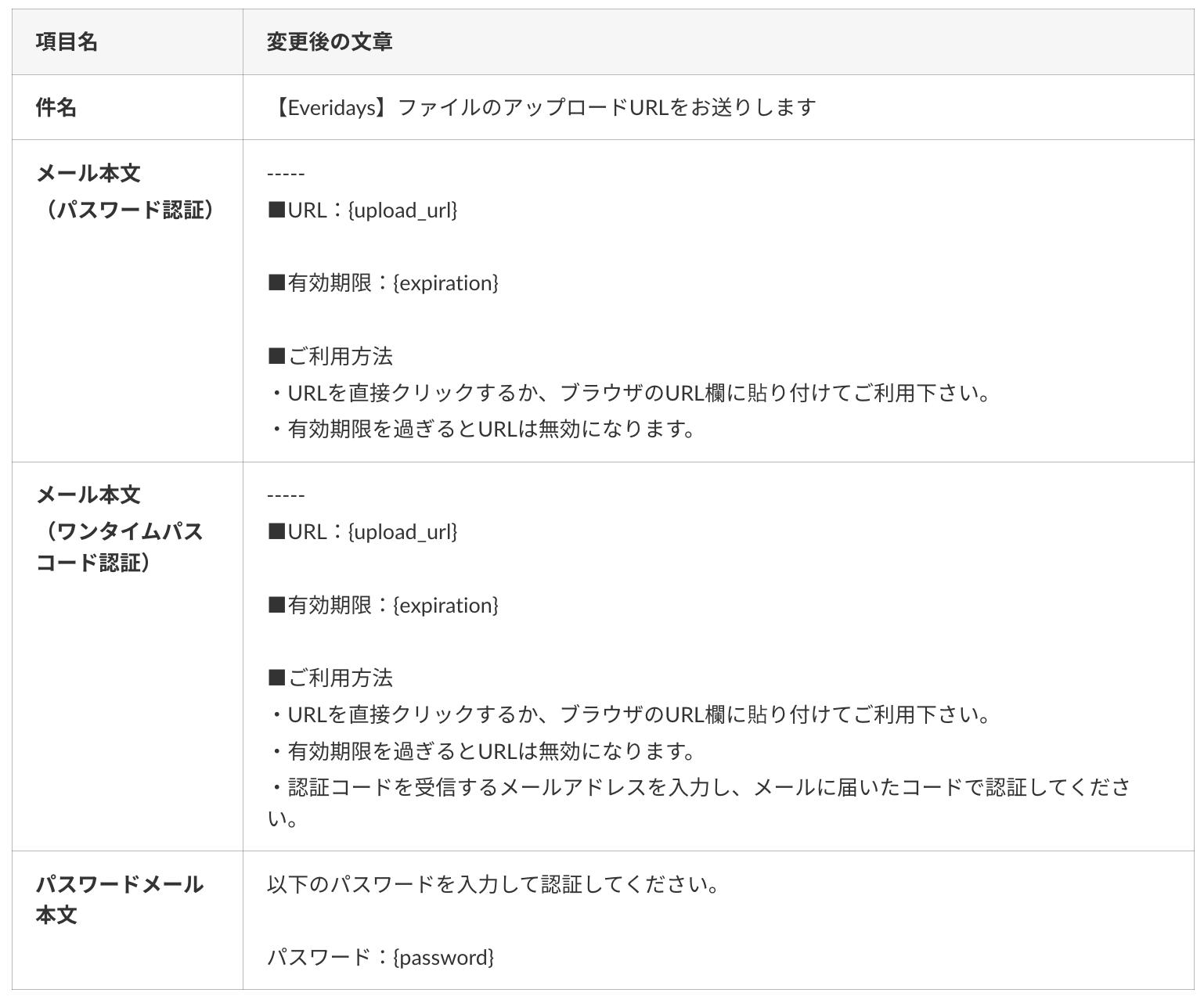
Task: Click 有効期限を過ぎると line in パスワード認証 row
Action: tap(482, 429)
